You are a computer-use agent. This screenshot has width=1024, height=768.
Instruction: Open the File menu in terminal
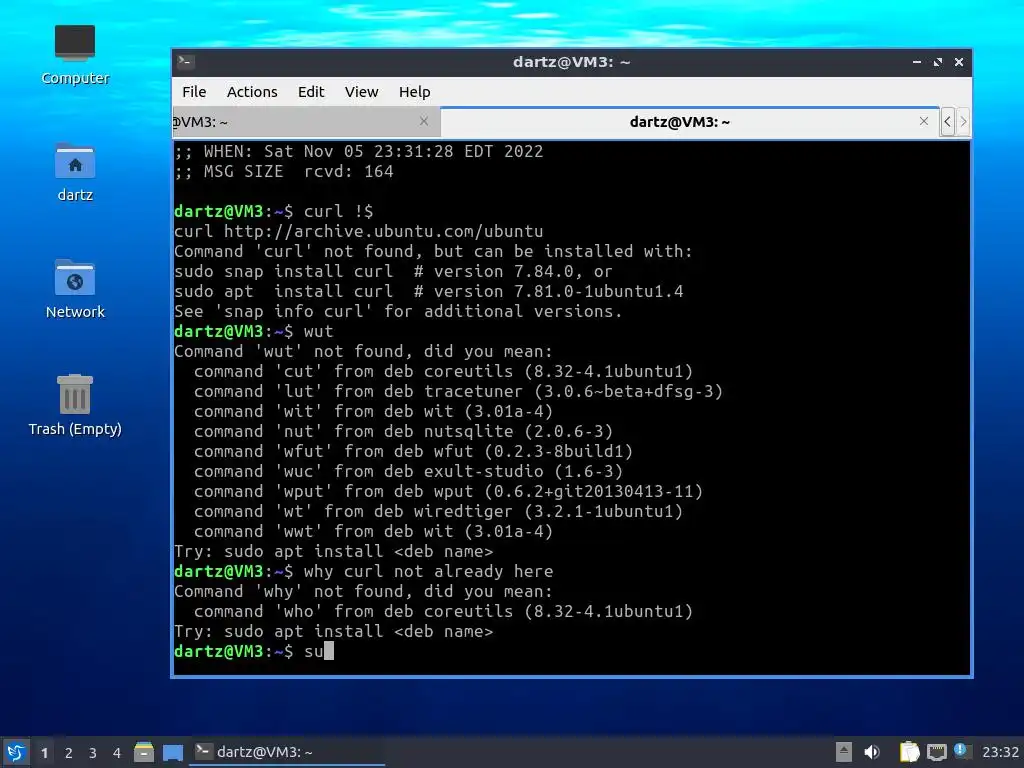click(194, 92)
